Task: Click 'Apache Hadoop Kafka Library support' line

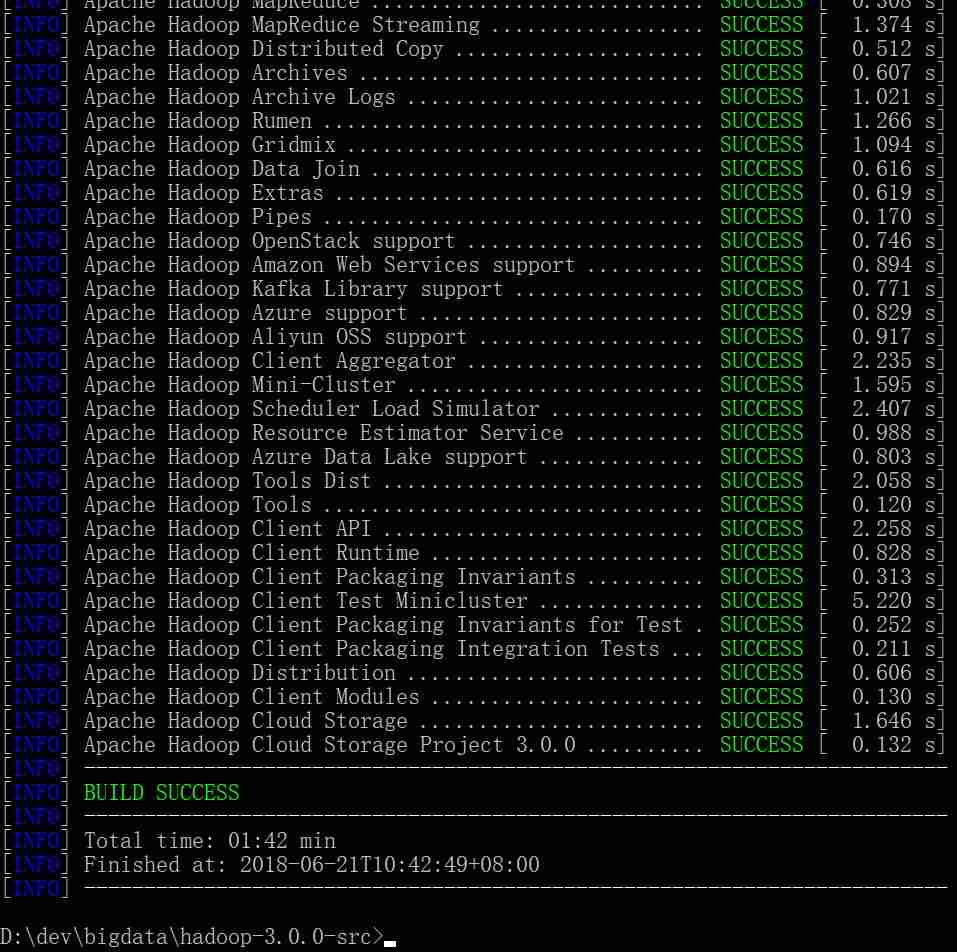Action: tap(294, 289)
